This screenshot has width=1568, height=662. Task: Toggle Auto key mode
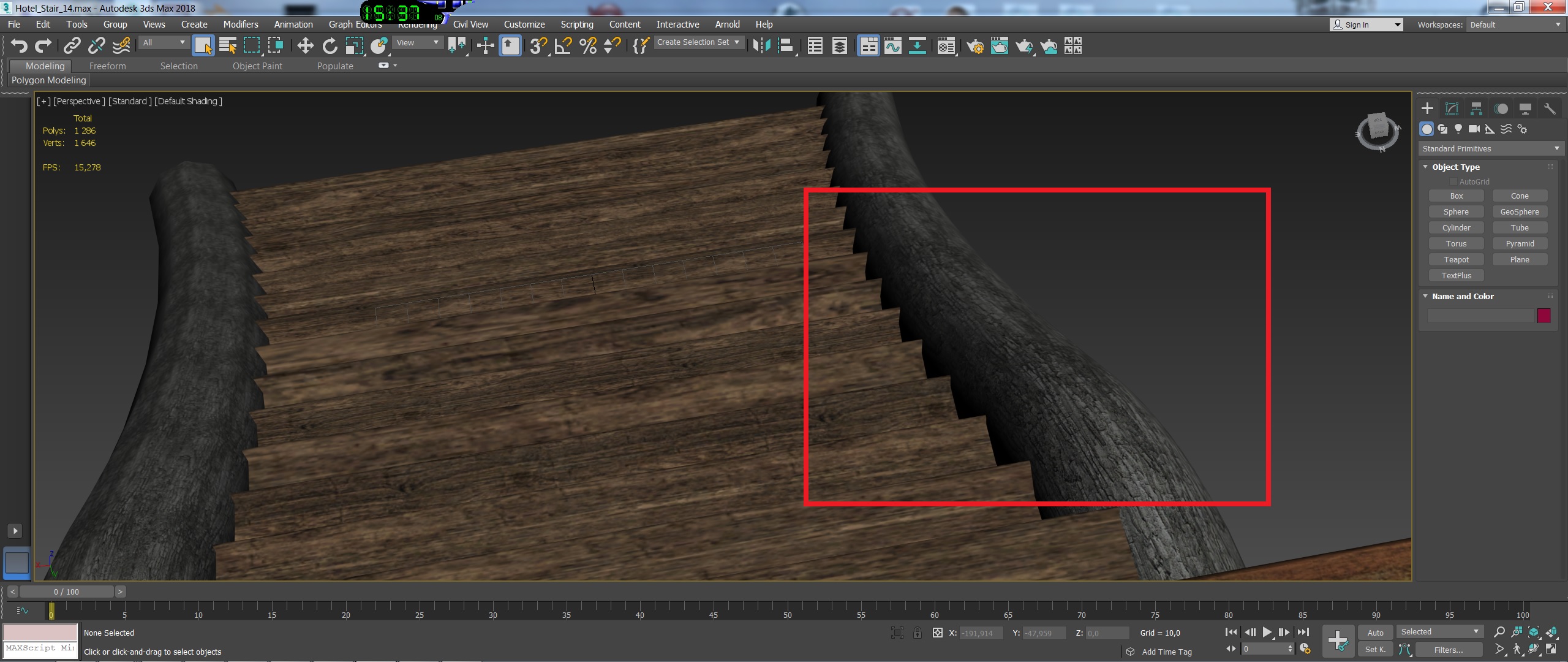tap(1375, 633)
